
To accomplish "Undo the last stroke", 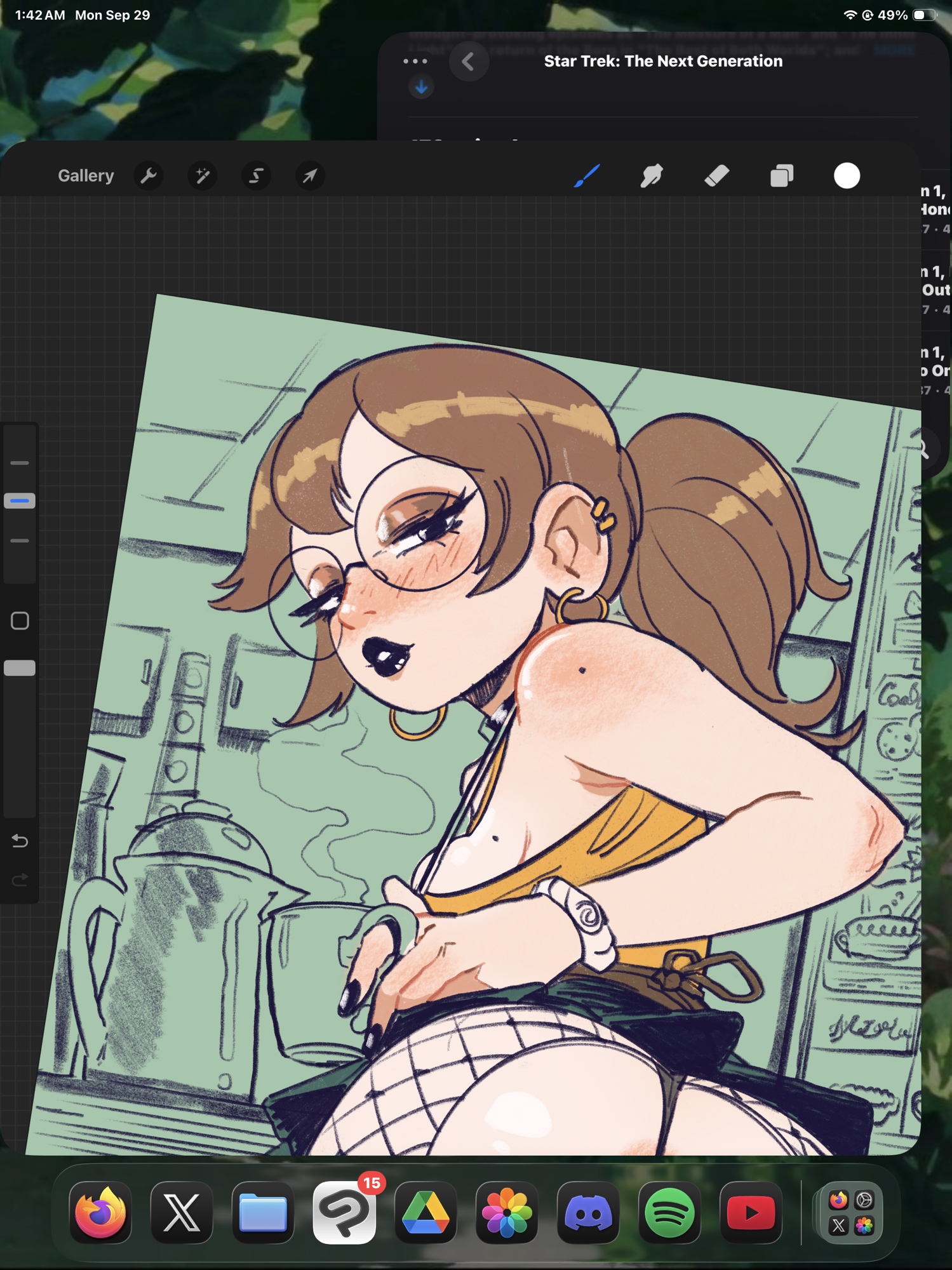I will [20, 841].
